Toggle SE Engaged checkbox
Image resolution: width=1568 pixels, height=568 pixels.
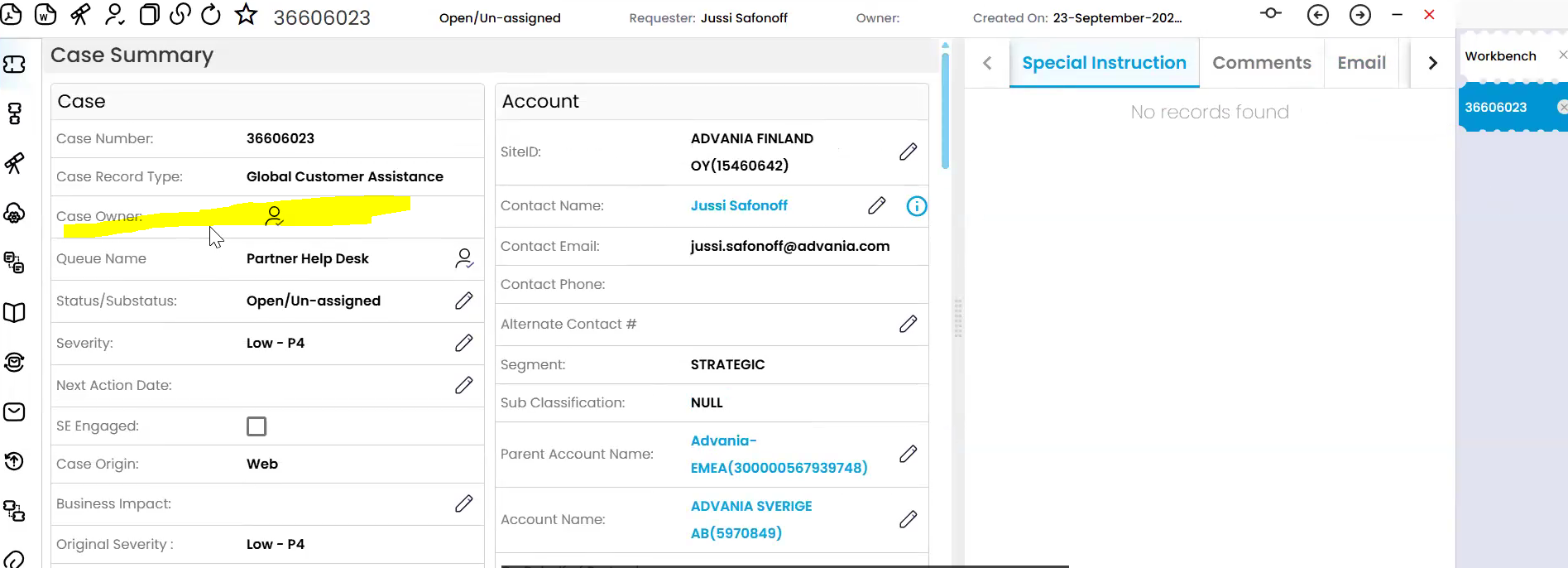point(257,426)
